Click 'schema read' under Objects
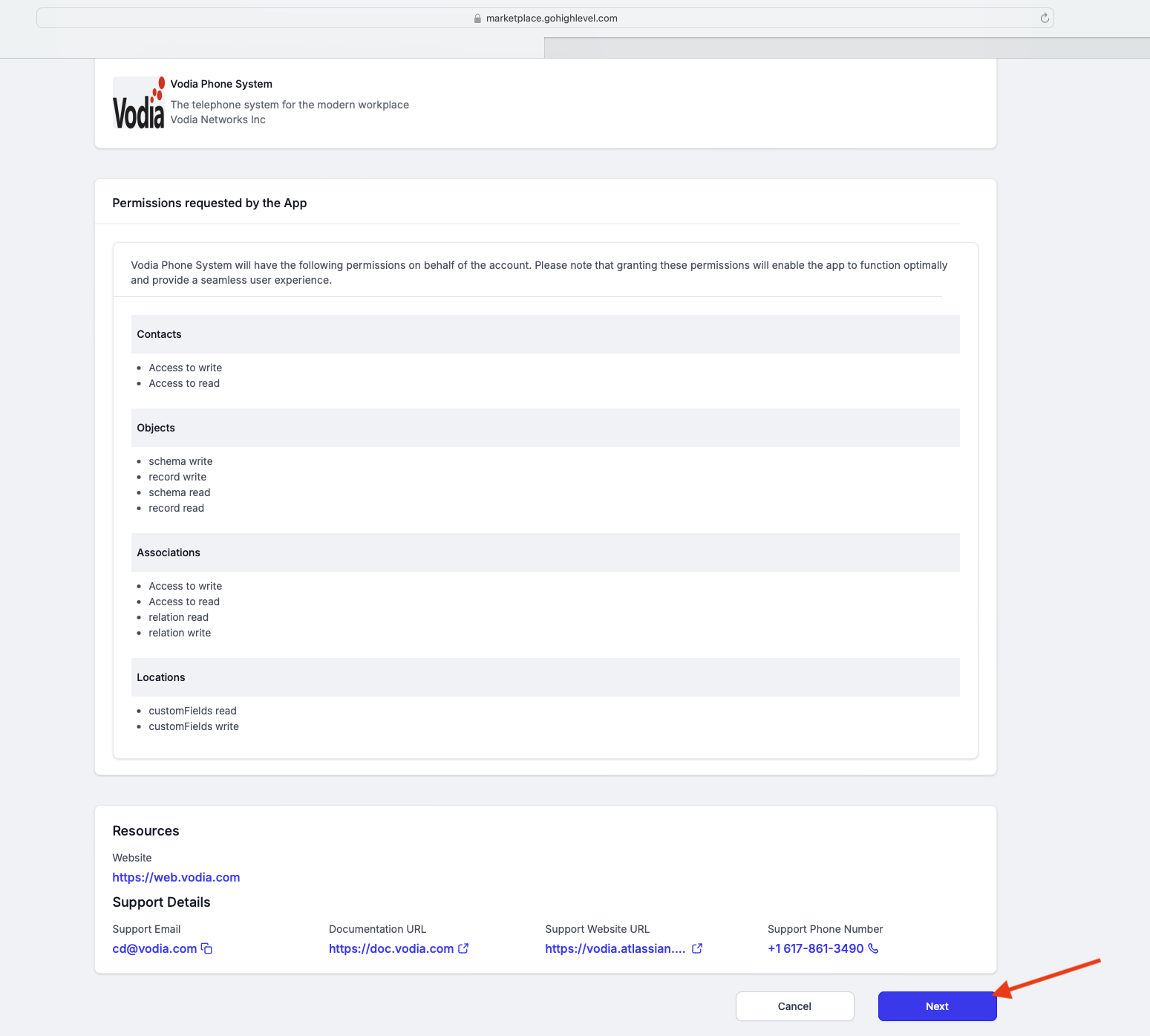The height and width of the screenshot is (1036, 1150). coord(180,492)
